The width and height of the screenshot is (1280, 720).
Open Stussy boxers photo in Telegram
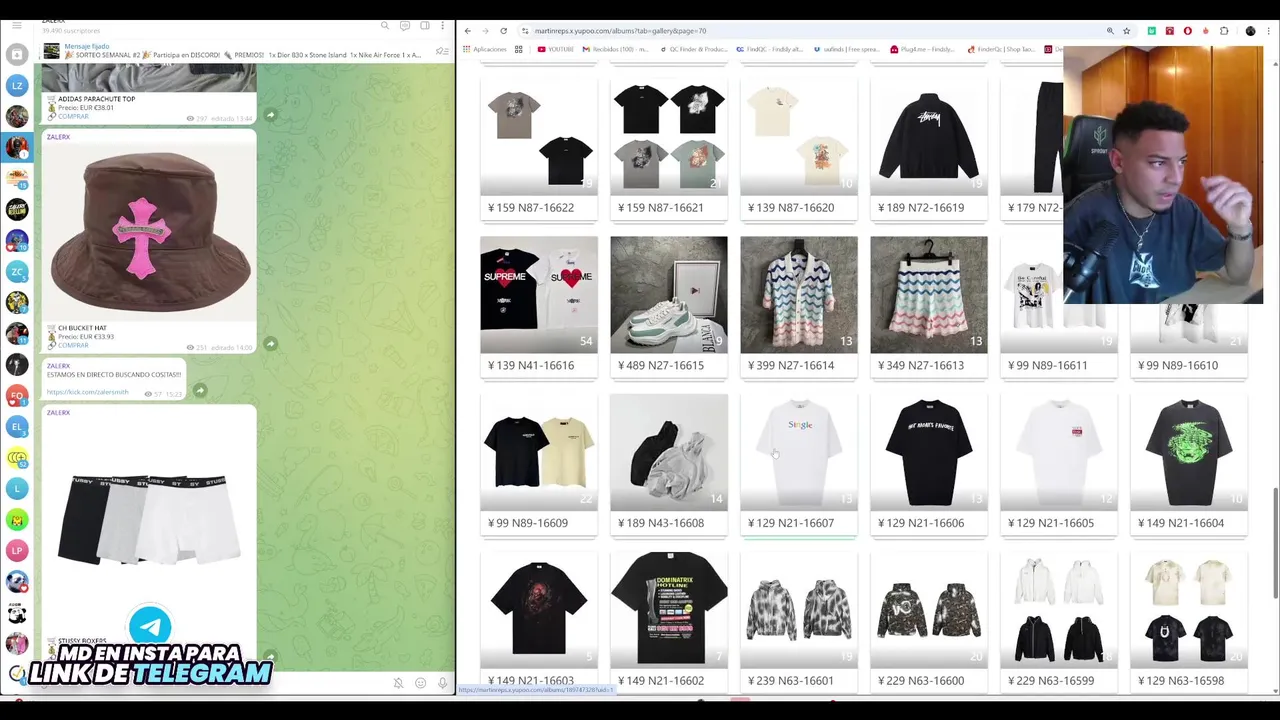[150, 518]
